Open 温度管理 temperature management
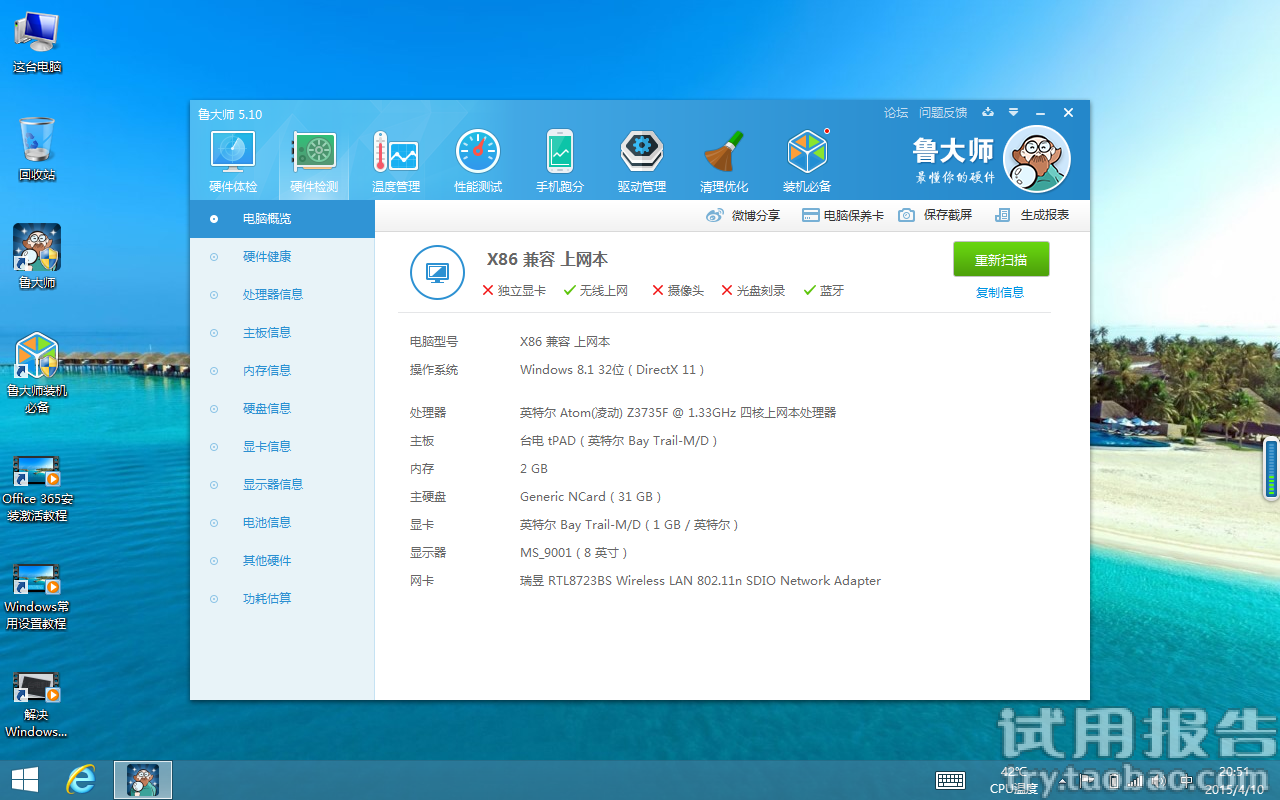This screenshot has width=1280, height=800. pyautogui.click(x=396, y=162)
